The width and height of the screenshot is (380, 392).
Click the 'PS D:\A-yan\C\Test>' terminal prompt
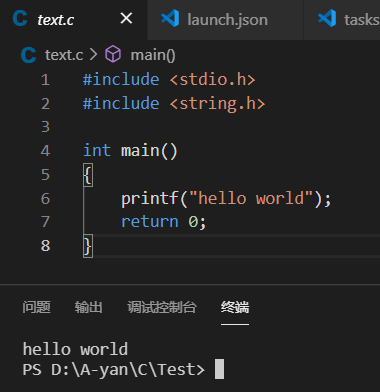coord(113,370)
